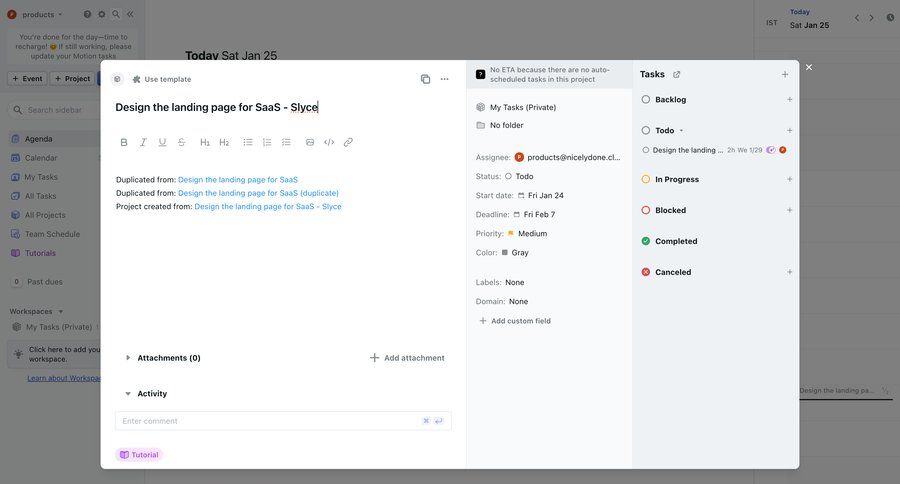
Task: Click the Tutorial badge button
Action: click(x=139, y=455)
